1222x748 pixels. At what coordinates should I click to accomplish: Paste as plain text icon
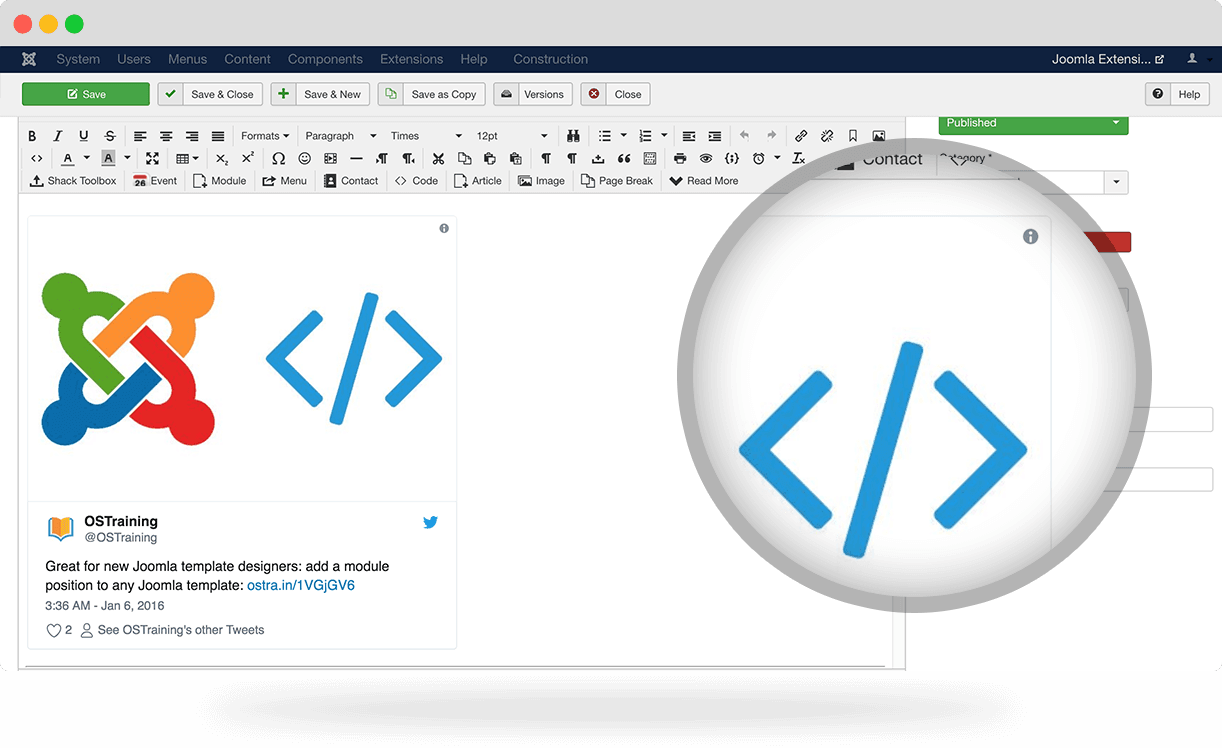coord(516,158)
